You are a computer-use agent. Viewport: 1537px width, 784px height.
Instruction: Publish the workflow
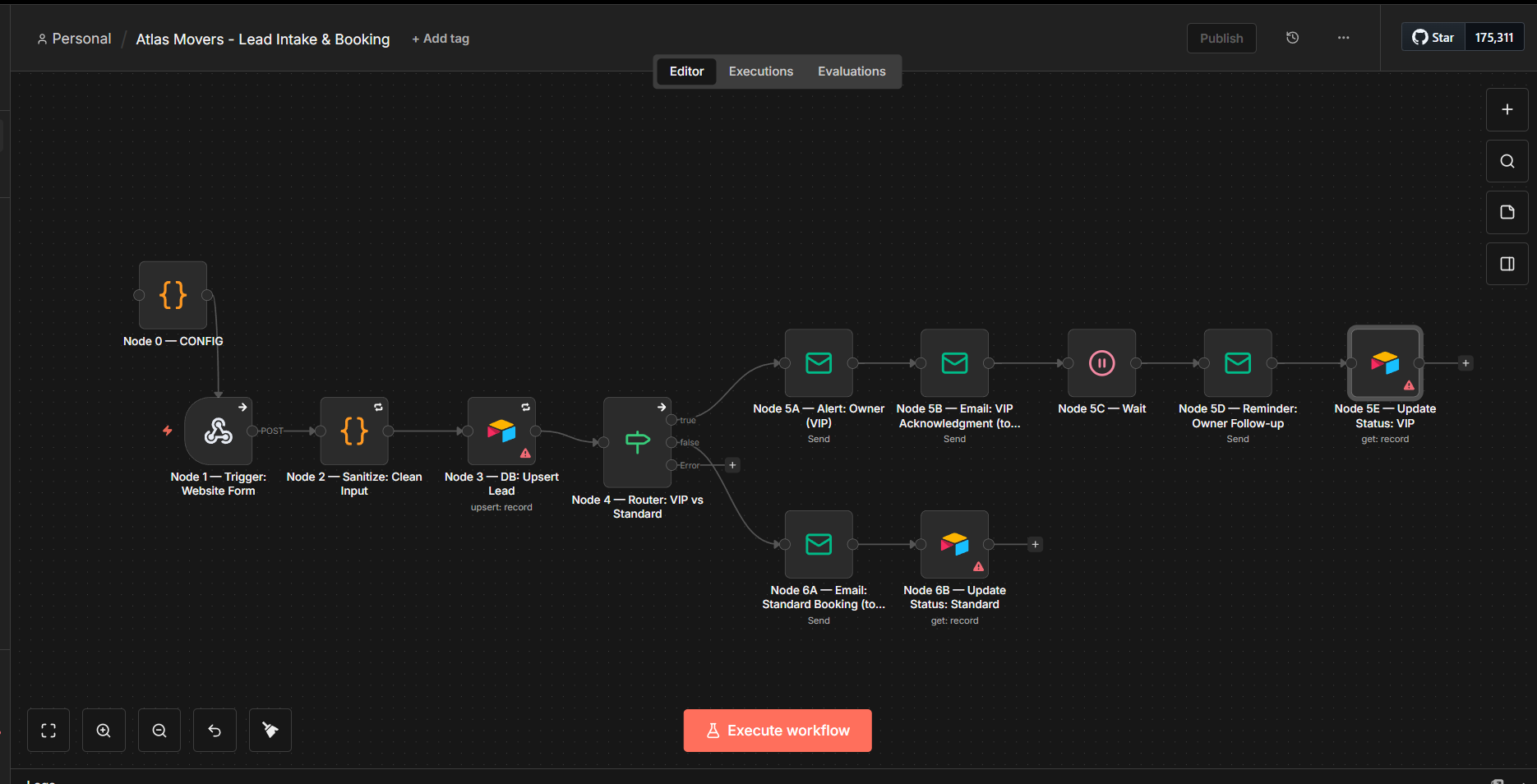1221,38
